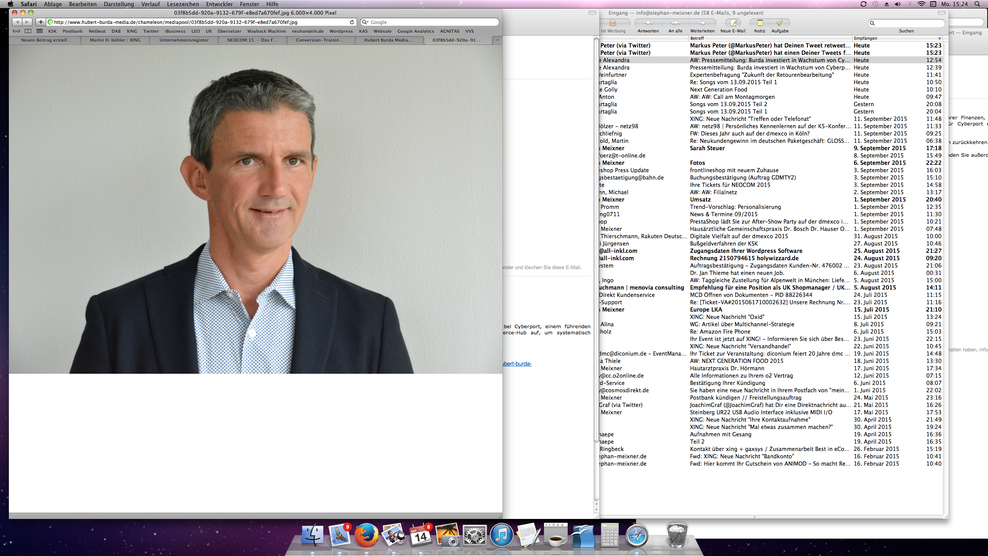Open iCal calendar from the Dock
Image resolution: width=988 pixels, height=556 pixels.
pyautogui.click(x=421, y=535)
